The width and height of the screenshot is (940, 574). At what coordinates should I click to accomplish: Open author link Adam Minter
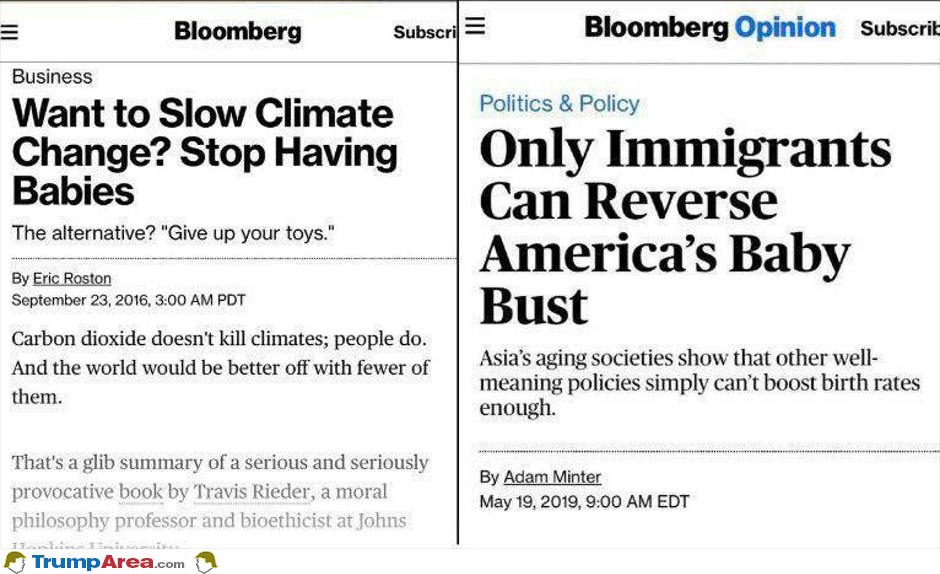[x=552, y=477]
